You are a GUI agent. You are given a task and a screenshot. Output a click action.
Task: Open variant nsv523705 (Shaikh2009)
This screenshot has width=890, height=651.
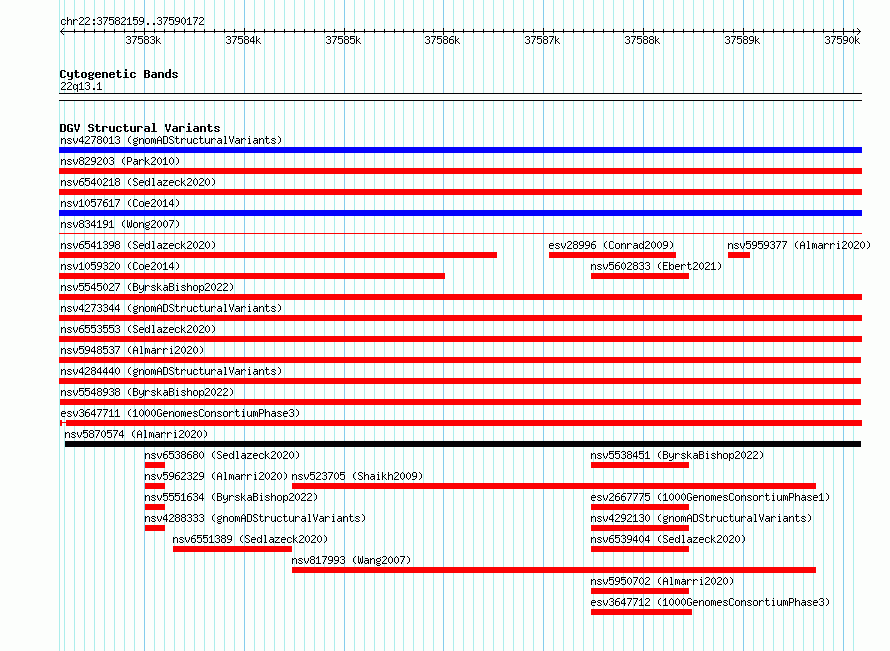358,476
